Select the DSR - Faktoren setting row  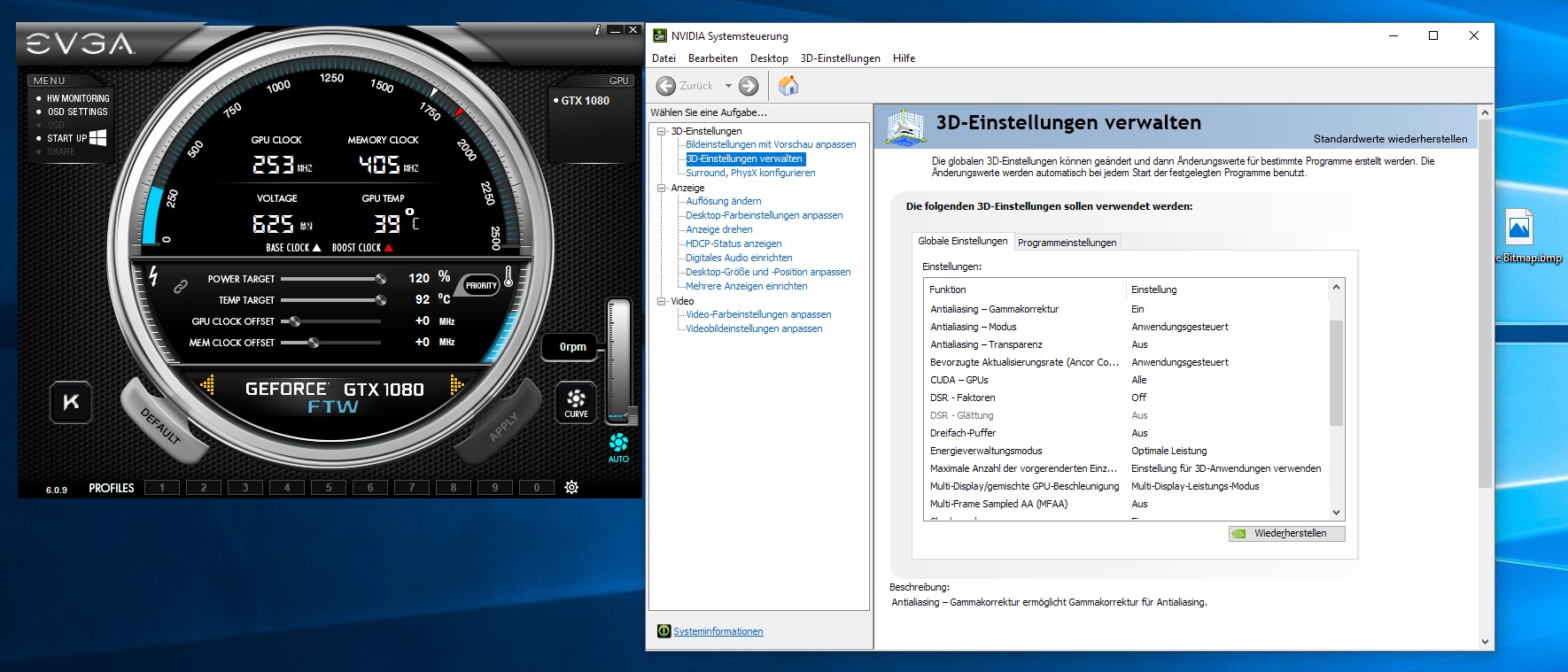pyautogui.click(x=1126, y=398)
